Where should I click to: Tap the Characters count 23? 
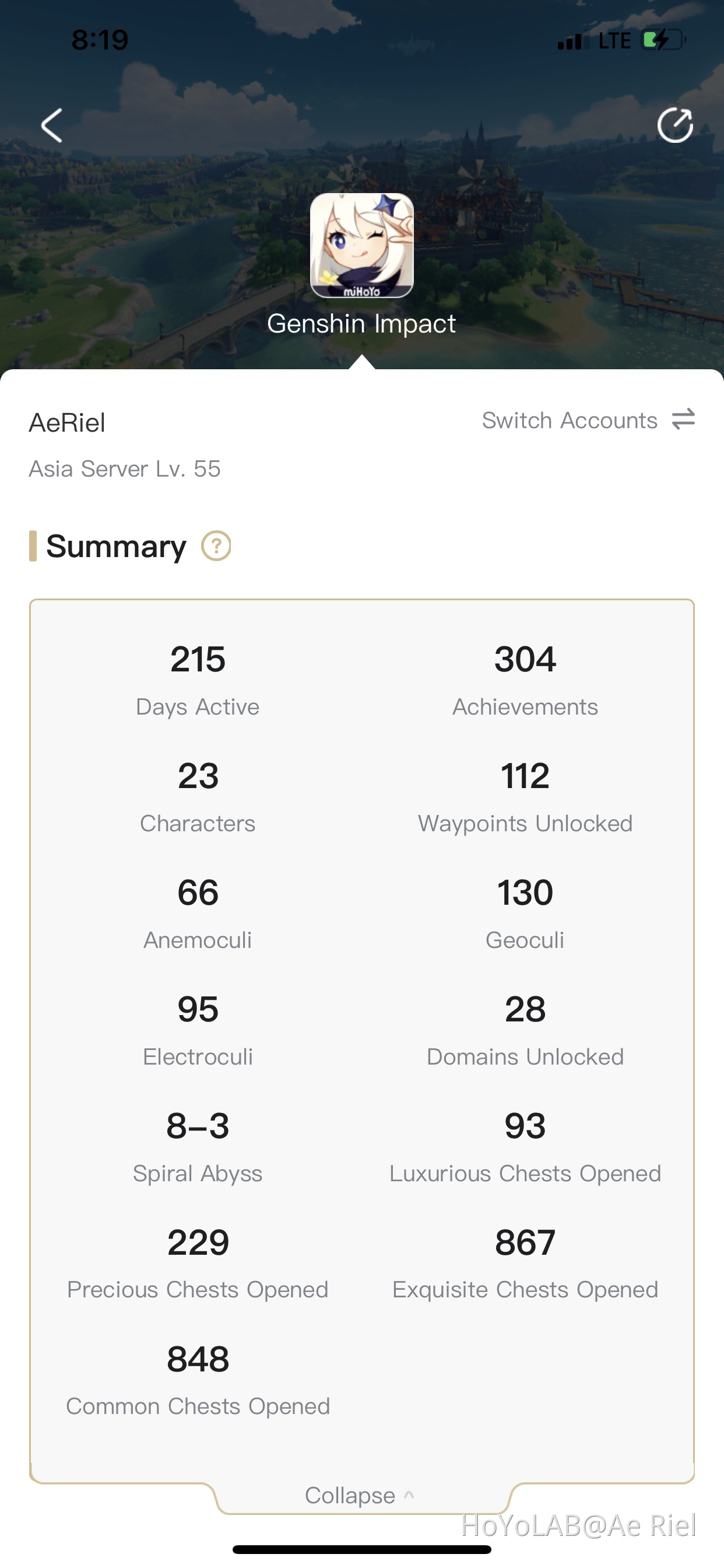coord(198,776)
